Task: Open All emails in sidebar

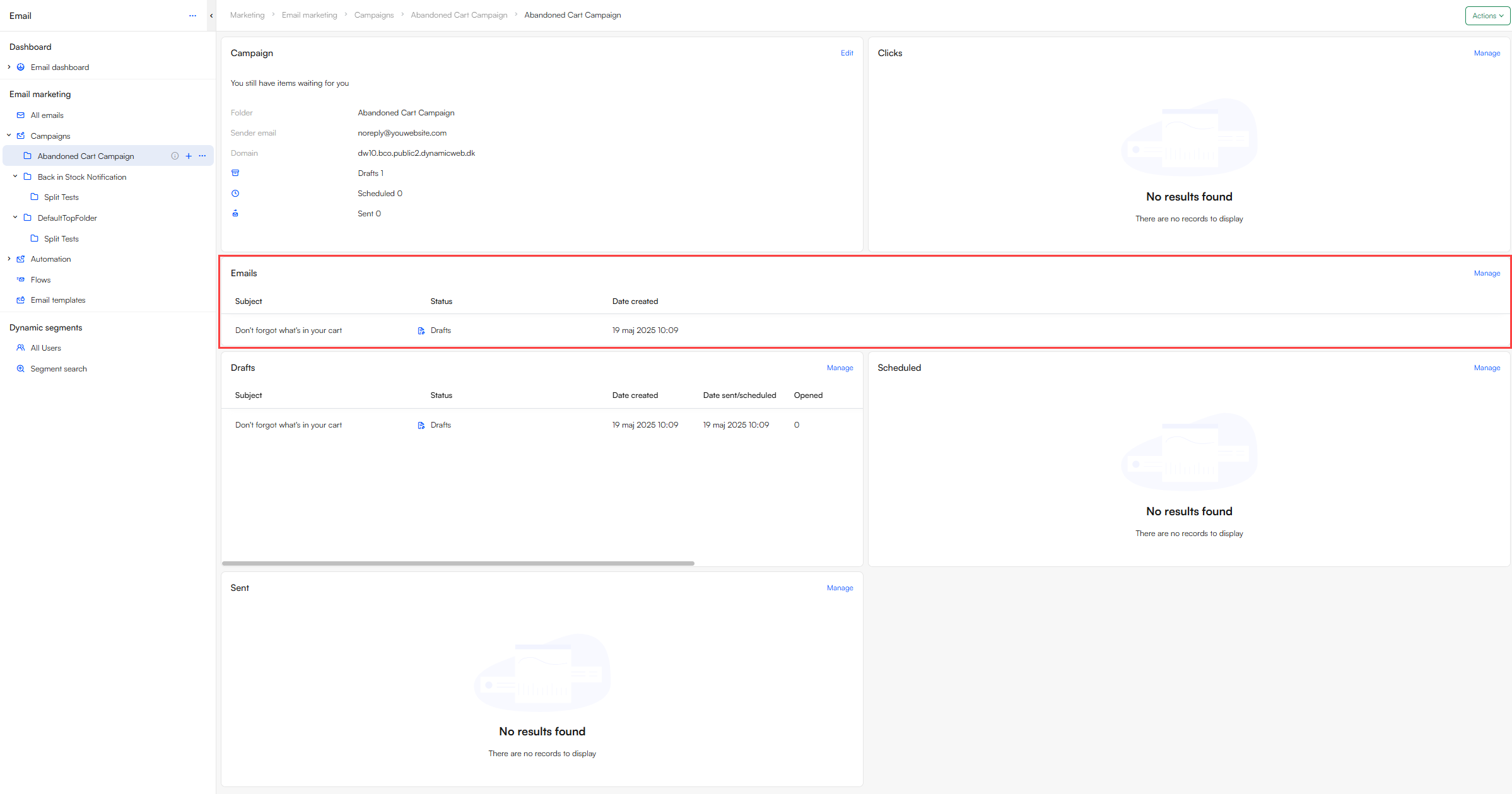Action: click(x=47, y=115)
